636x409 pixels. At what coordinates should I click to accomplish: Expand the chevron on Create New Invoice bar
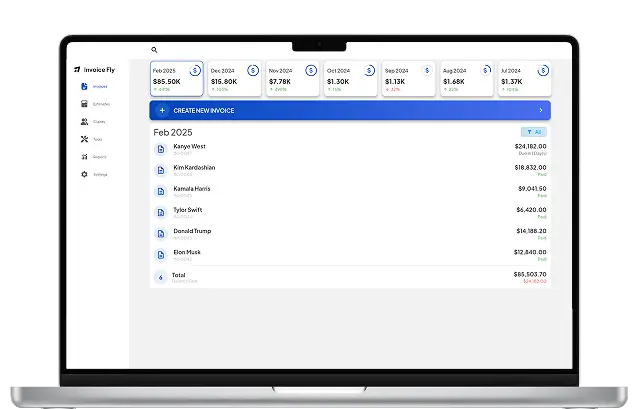540,110
